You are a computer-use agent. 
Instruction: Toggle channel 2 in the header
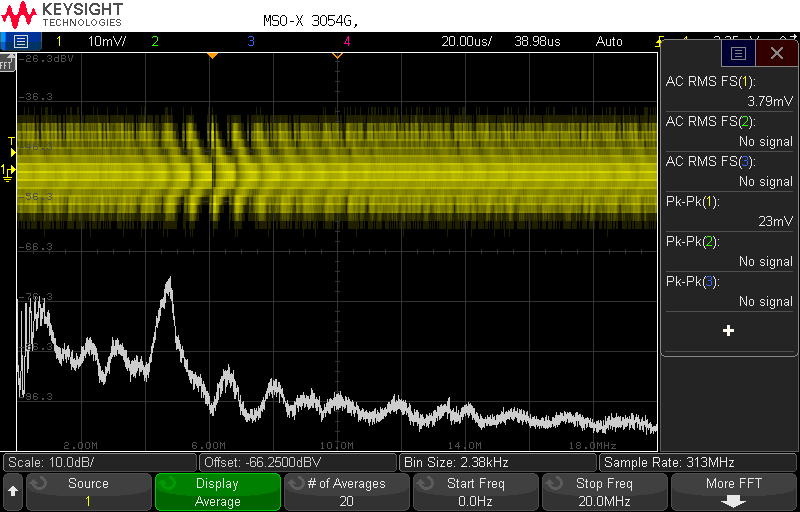coord(155,41)
